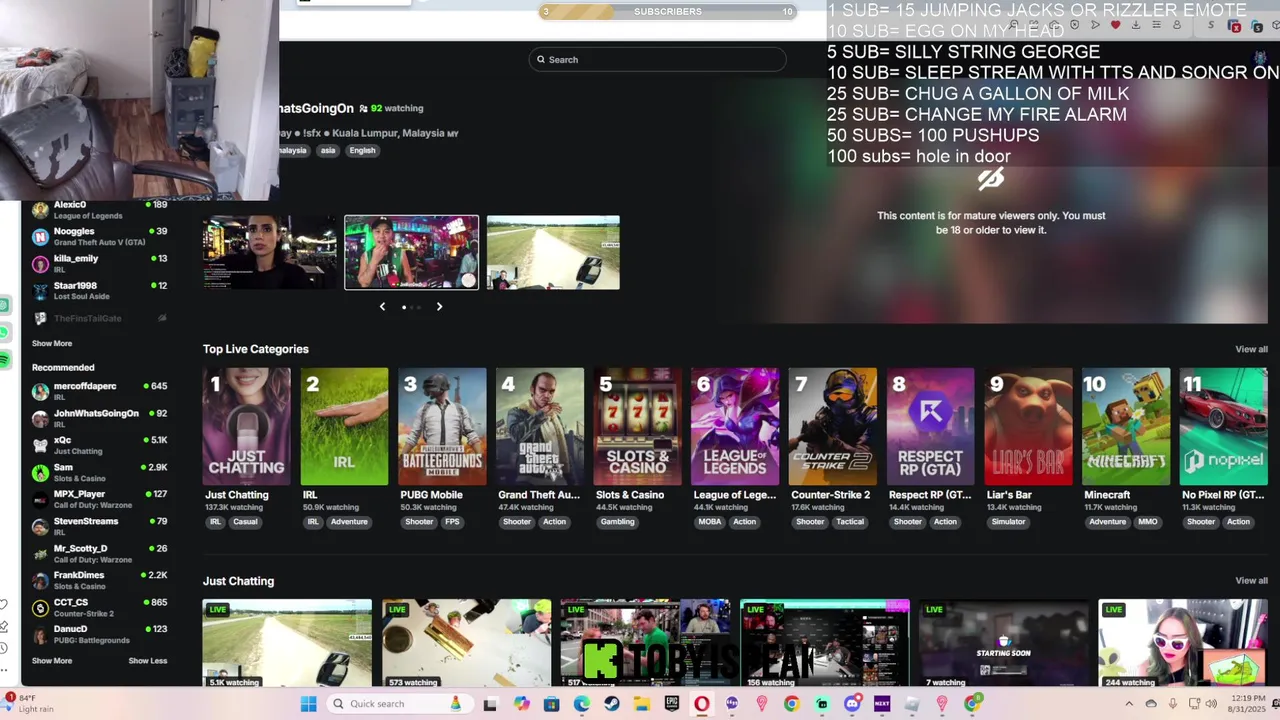Viewport: 1280px width, 720px height.
Task: Show hidden system tray icons
Action: pos(1131,704)
